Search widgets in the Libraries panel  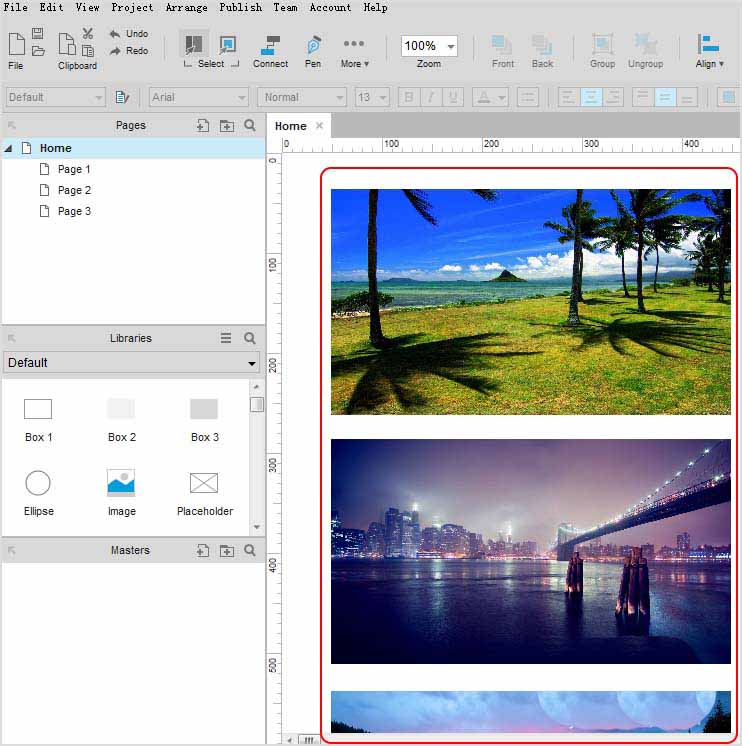click(x=250, y=339)
